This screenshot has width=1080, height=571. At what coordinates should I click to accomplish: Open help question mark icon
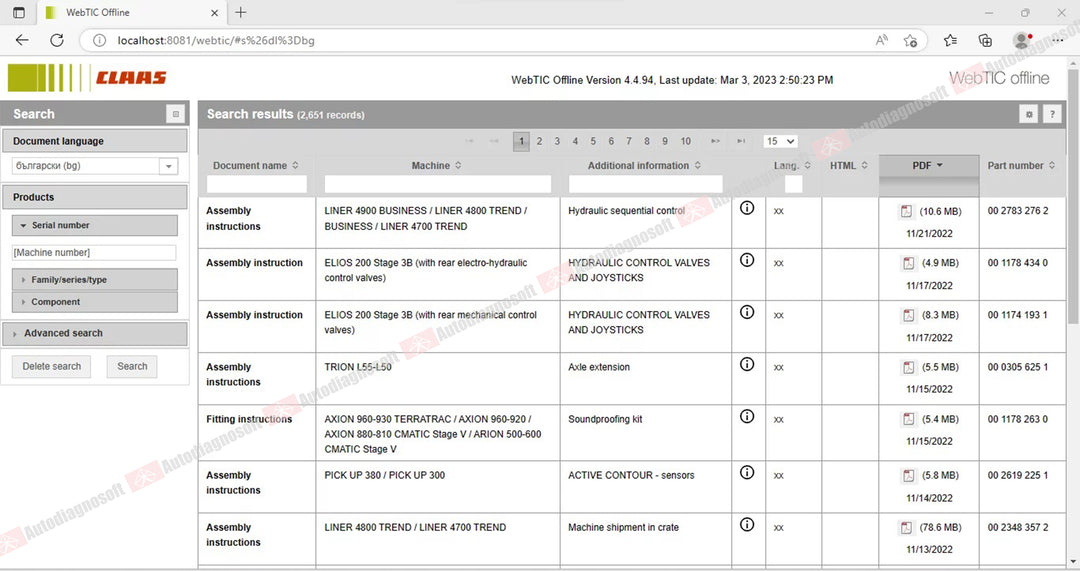1052,114
